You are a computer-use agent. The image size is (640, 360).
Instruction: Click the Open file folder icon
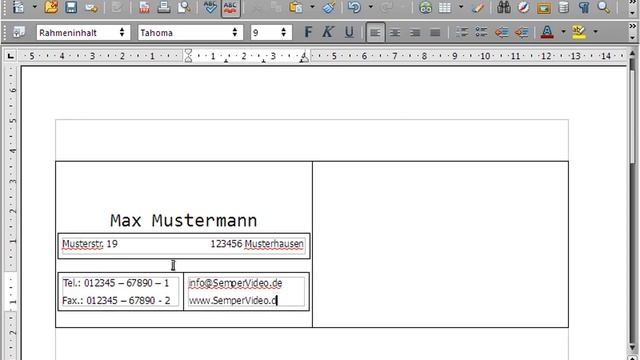[x=51, y=7]
